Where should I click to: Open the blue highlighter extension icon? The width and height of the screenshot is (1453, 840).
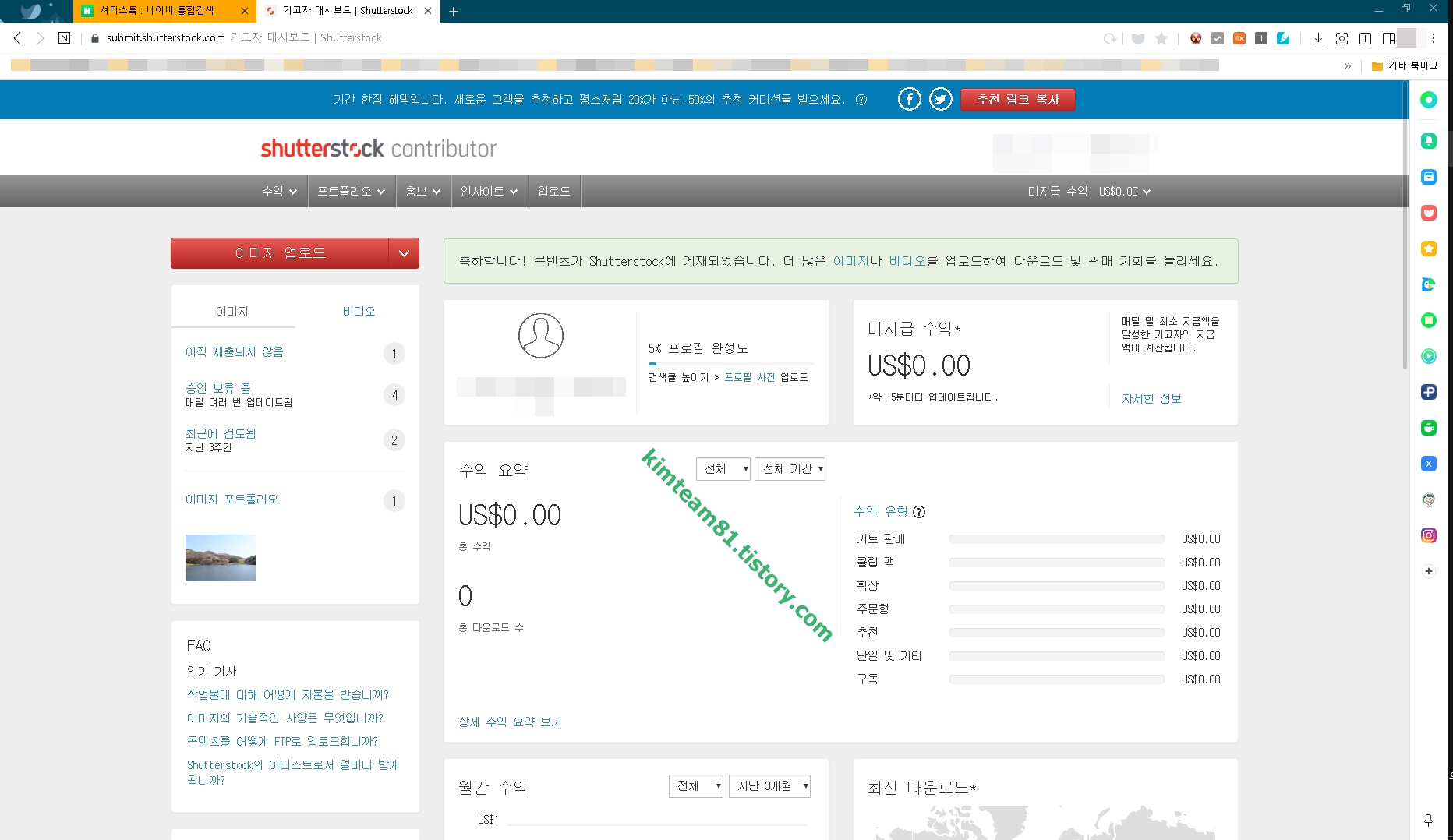click(x=1283, y=37)
